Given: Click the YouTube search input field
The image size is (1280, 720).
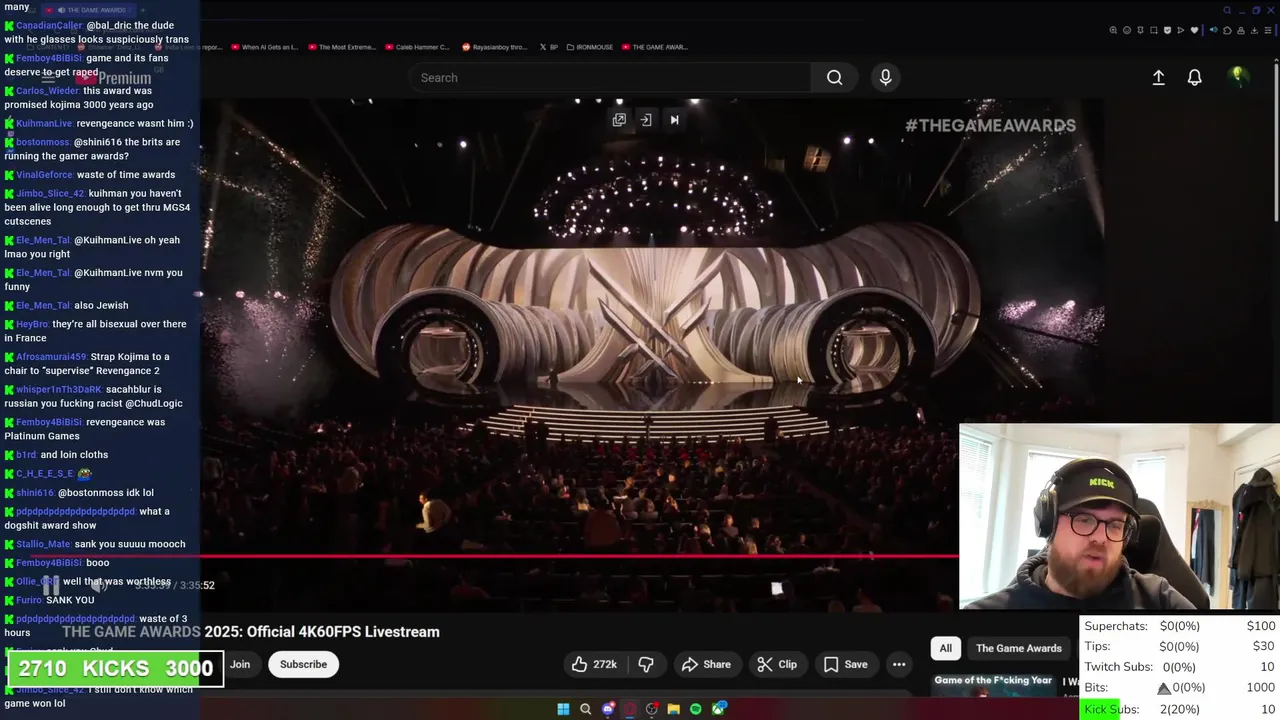Looking at the screenshot, I should [x=610, y=77].
